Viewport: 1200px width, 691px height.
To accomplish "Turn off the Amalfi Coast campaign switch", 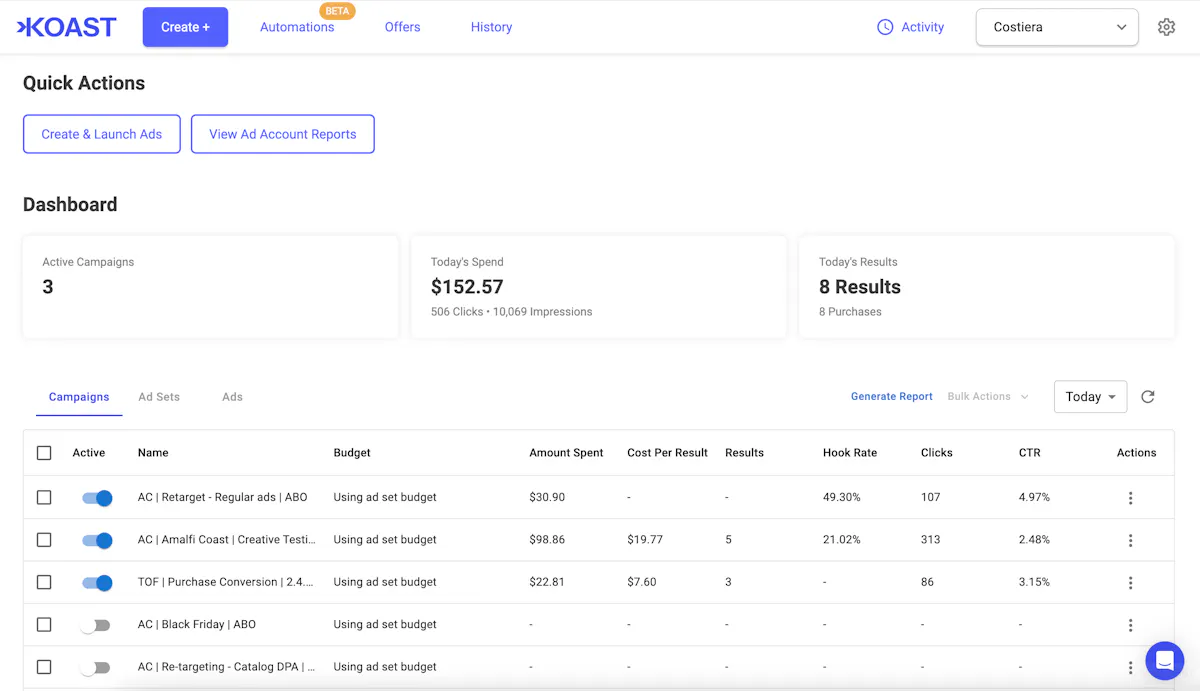I will pyautogui.click(x=97, y=540).
